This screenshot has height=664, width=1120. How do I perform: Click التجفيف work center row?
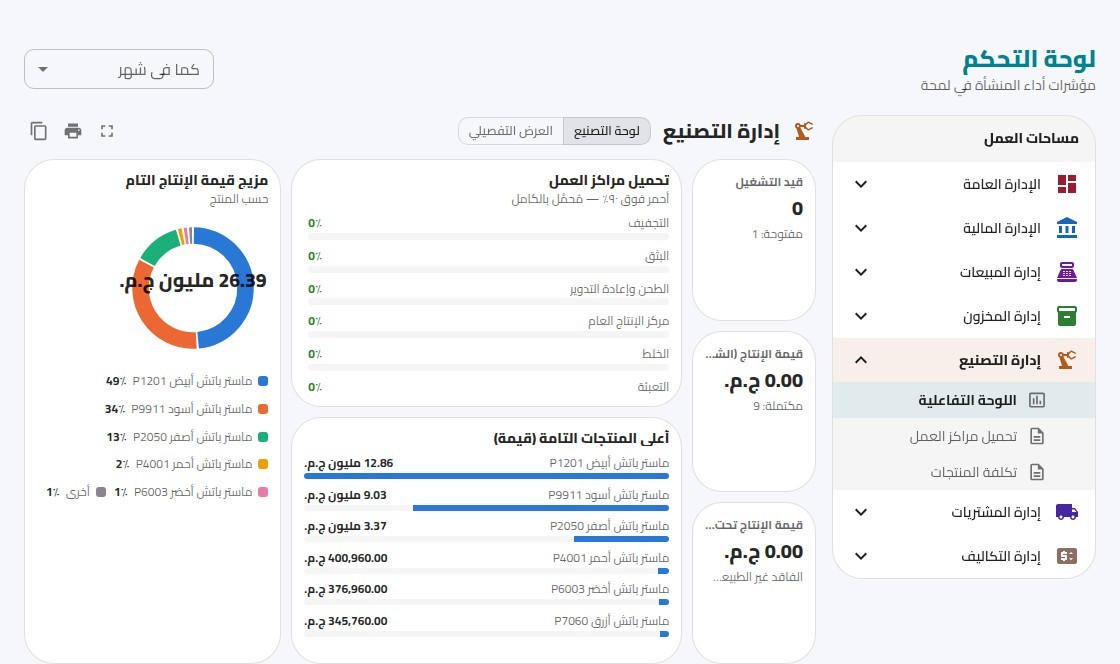[488, 228]
